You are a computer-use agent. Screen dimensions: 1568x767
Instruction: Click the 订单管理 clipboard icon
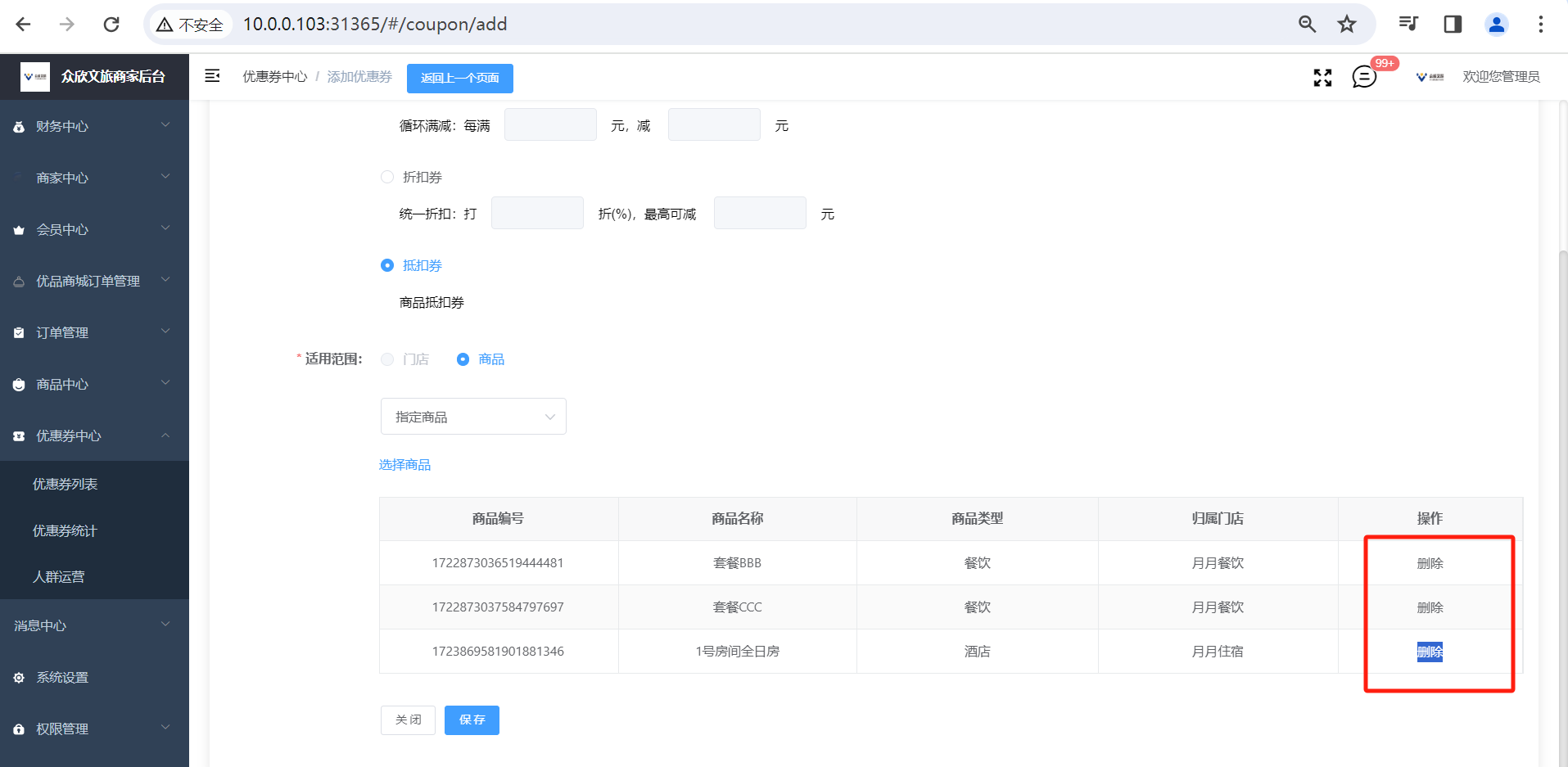point(19,333)
